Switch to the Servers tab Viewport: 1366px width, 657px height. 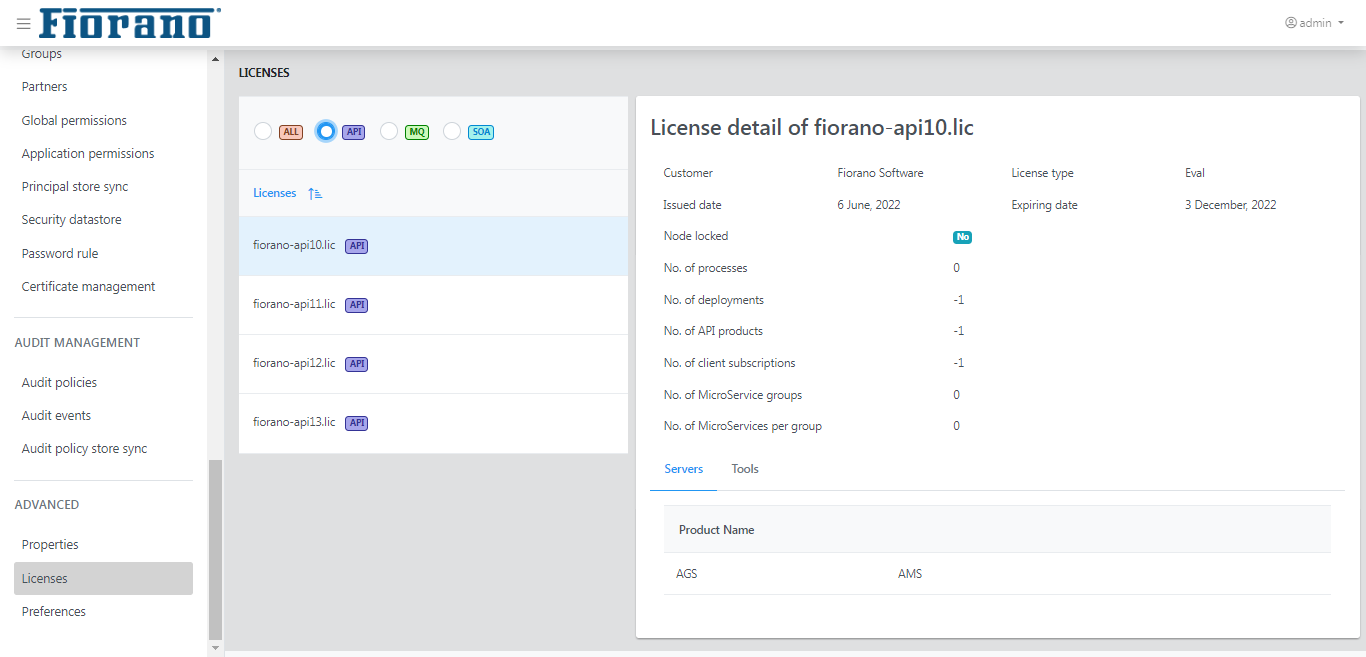(684, 469)
